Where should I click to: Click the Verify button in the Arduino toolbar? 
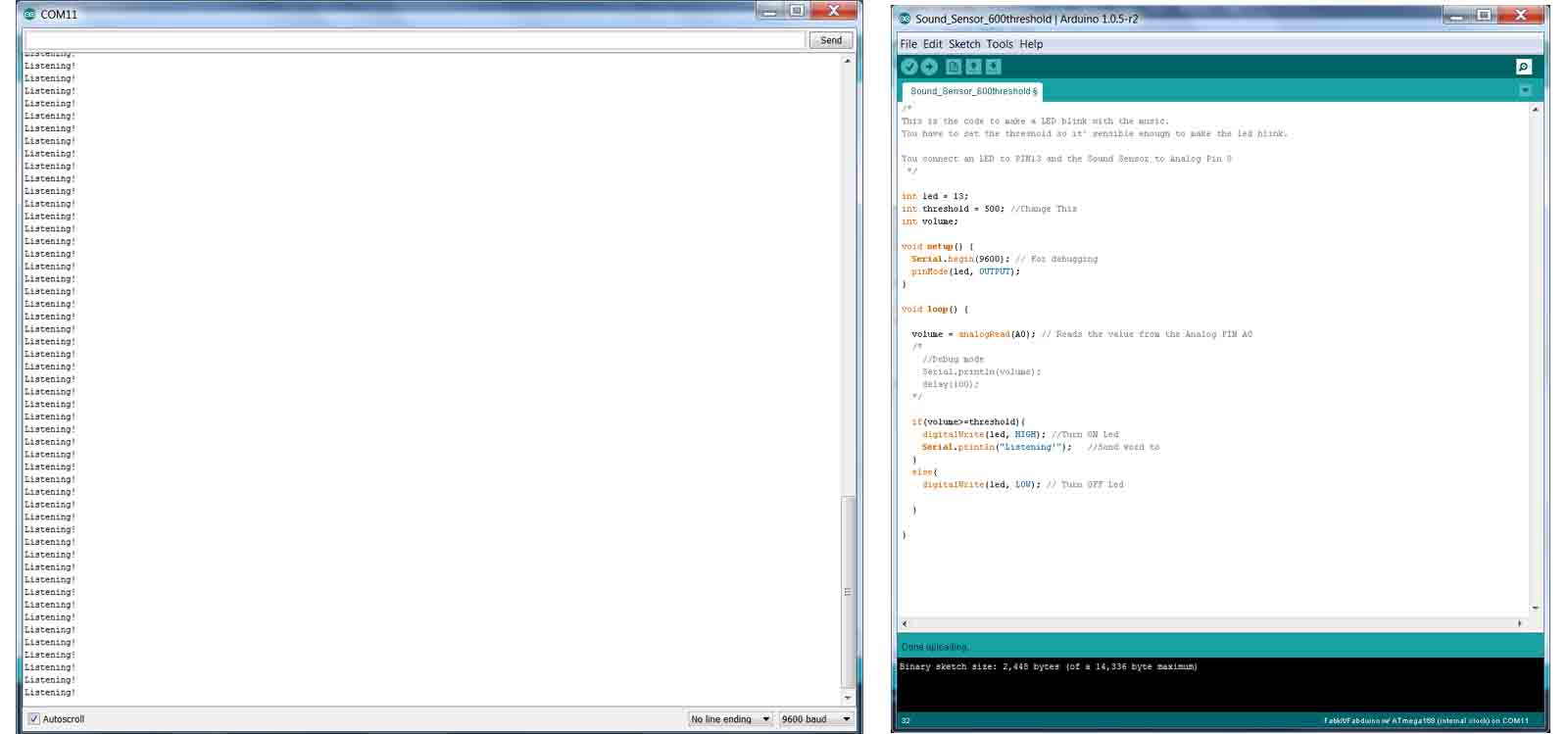coord(909,67)
